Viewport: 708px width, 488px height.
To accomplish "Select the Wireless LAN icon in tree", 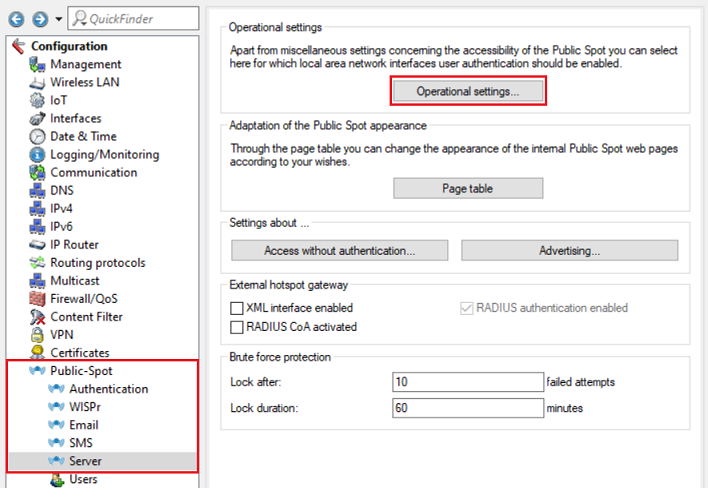I will (37, 82).
